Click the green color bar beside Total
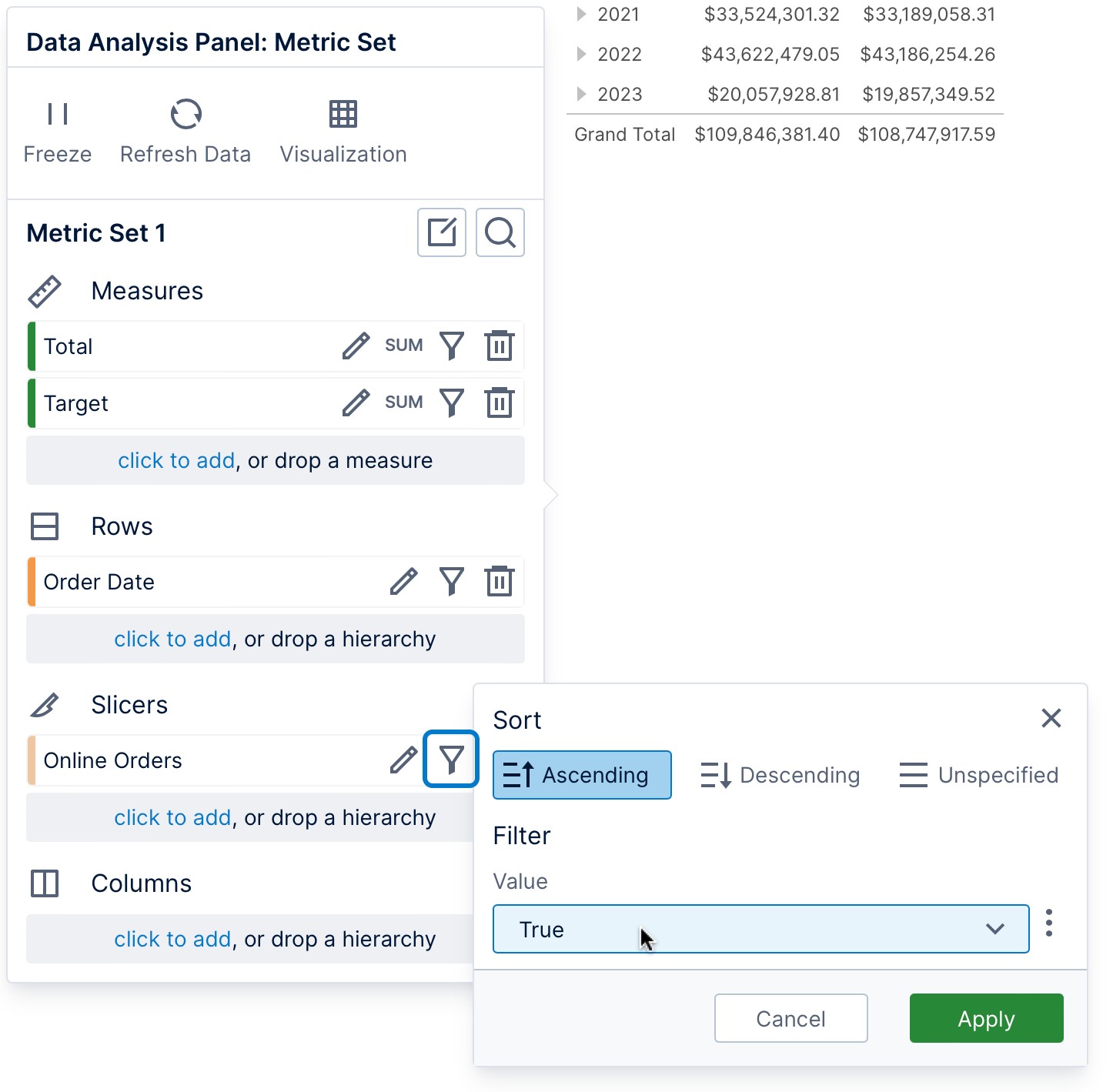The width and height of the screenshot is (1113, 1092). pos(32,346)
